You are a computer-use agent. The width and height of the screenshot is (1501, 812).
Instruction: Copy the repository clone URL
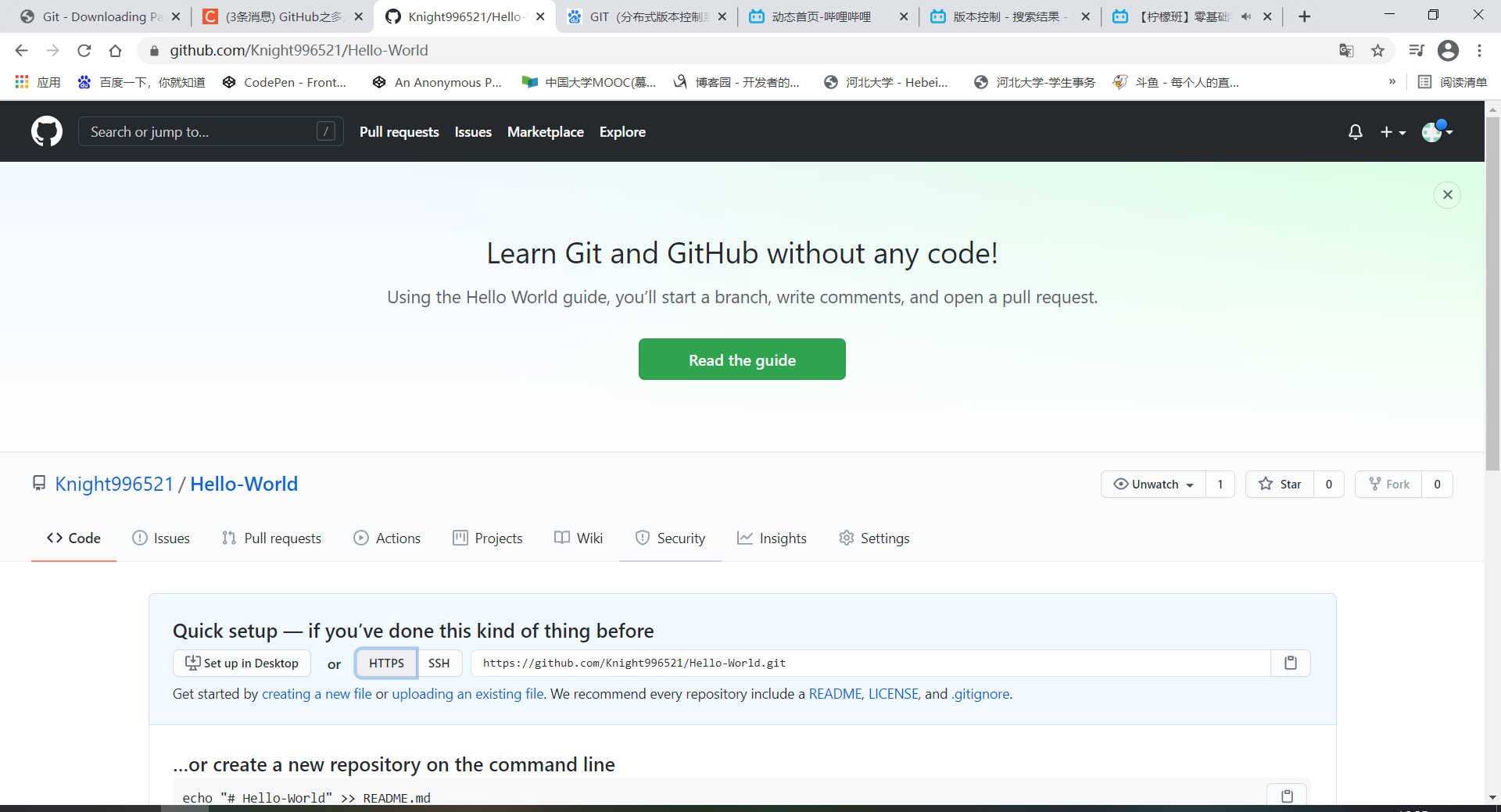pos(1291,663)
